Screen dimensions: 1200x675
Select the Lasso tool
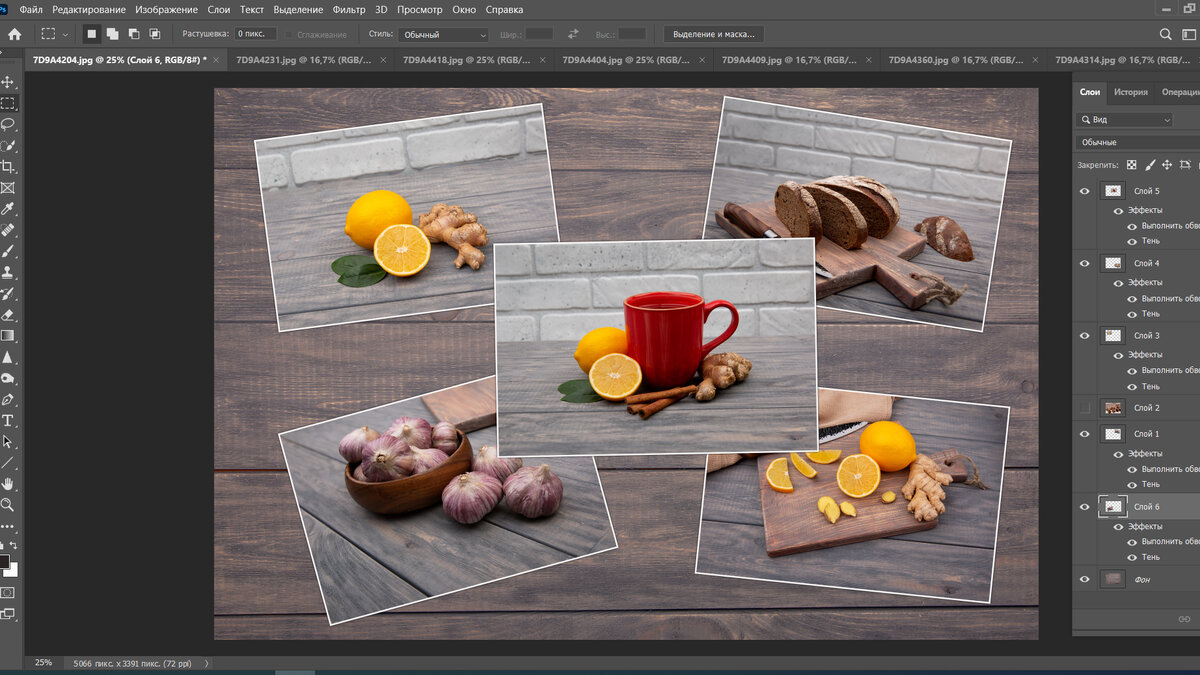(8, 125)
